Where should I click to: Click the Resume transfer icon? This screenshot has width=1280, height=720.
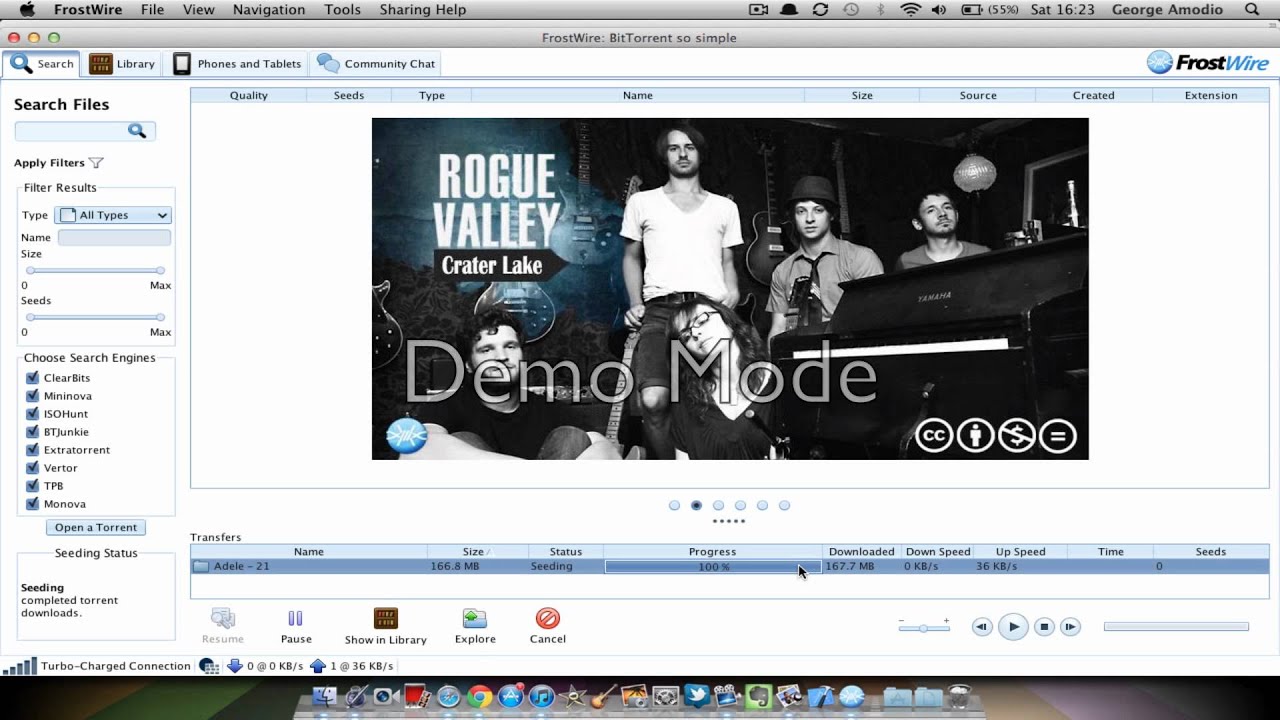222,619
